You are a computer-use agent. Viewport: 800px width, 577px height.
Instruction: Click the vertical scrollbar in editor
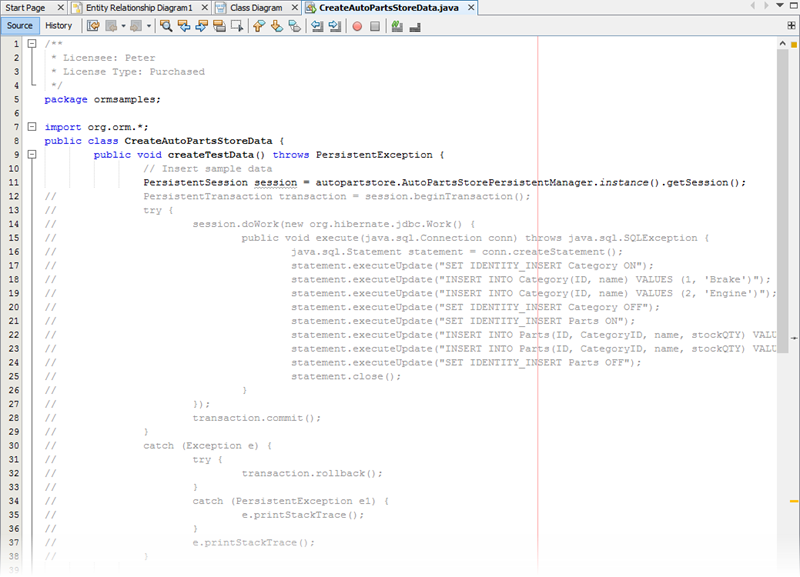[793, 200]
